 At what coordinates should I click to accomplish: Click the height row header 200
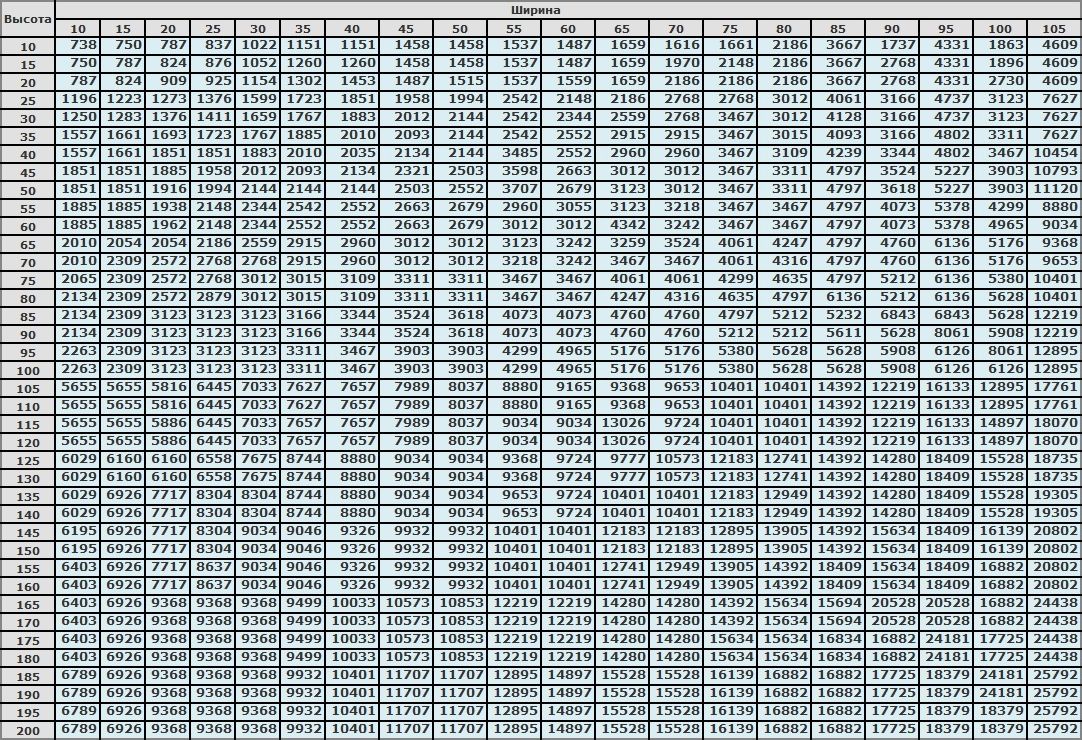click(x=27, y=730)
